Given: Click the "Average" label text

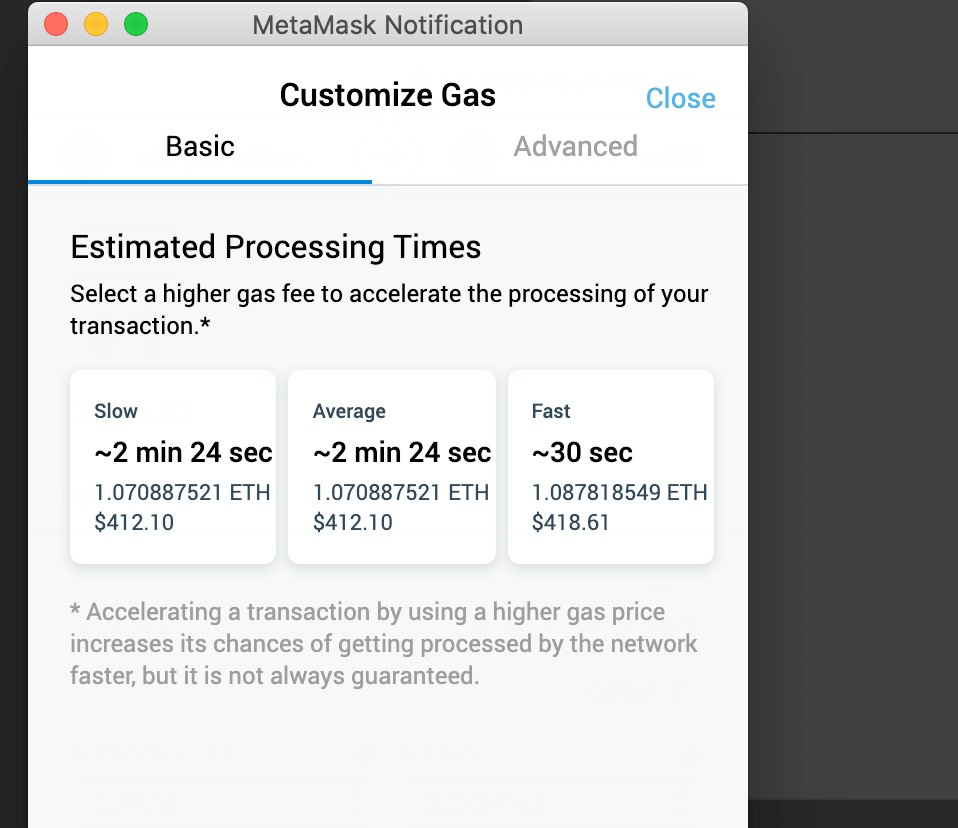Looking at the screenshot, I should 349,411.
